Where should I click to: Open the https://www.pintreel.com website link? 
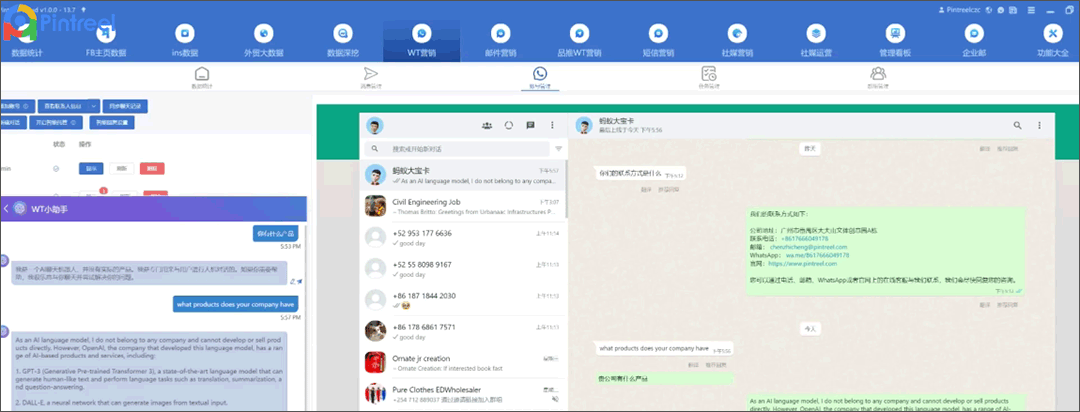[x=802, y=263]
